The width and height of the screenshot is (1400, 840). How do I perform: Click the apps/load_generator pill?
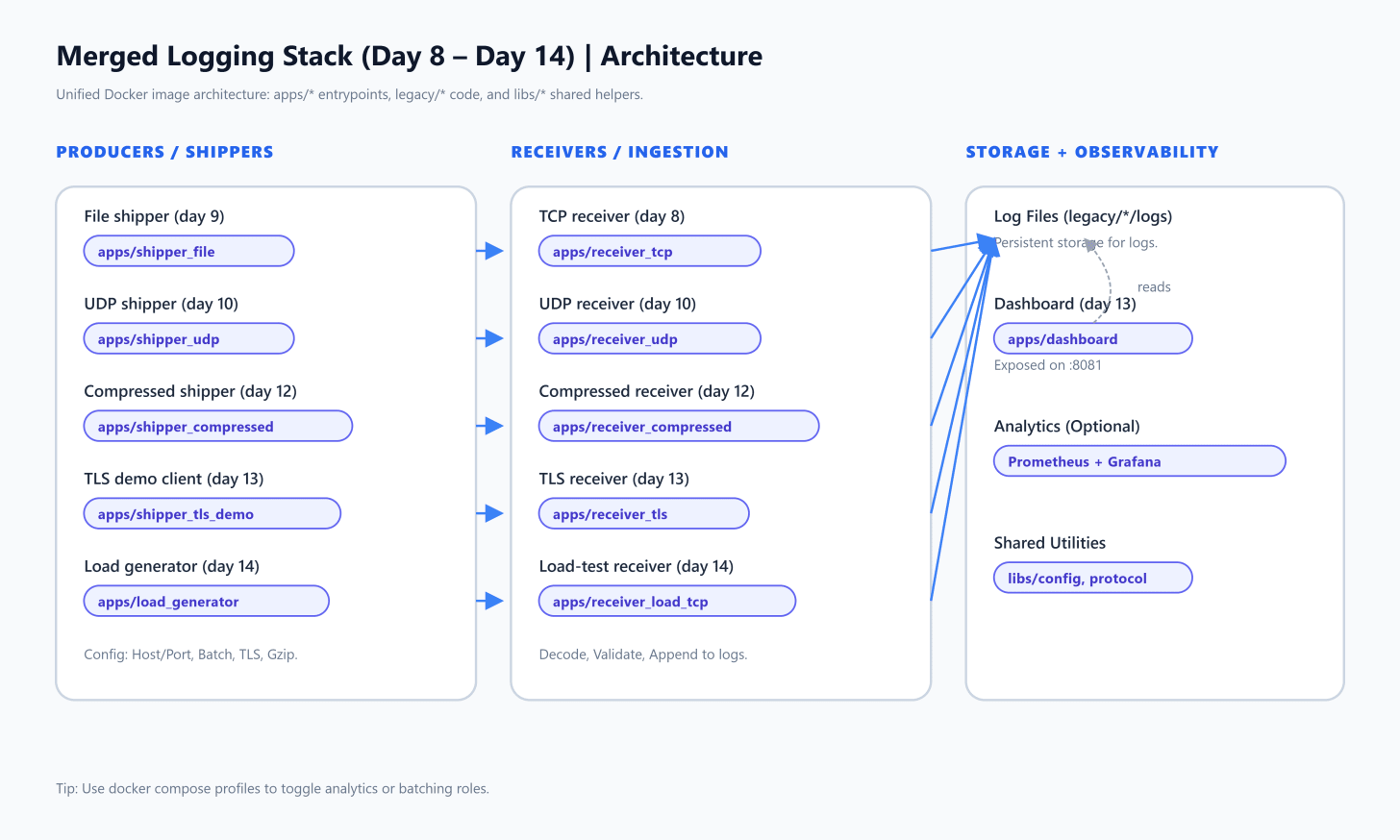pos(206,601)
